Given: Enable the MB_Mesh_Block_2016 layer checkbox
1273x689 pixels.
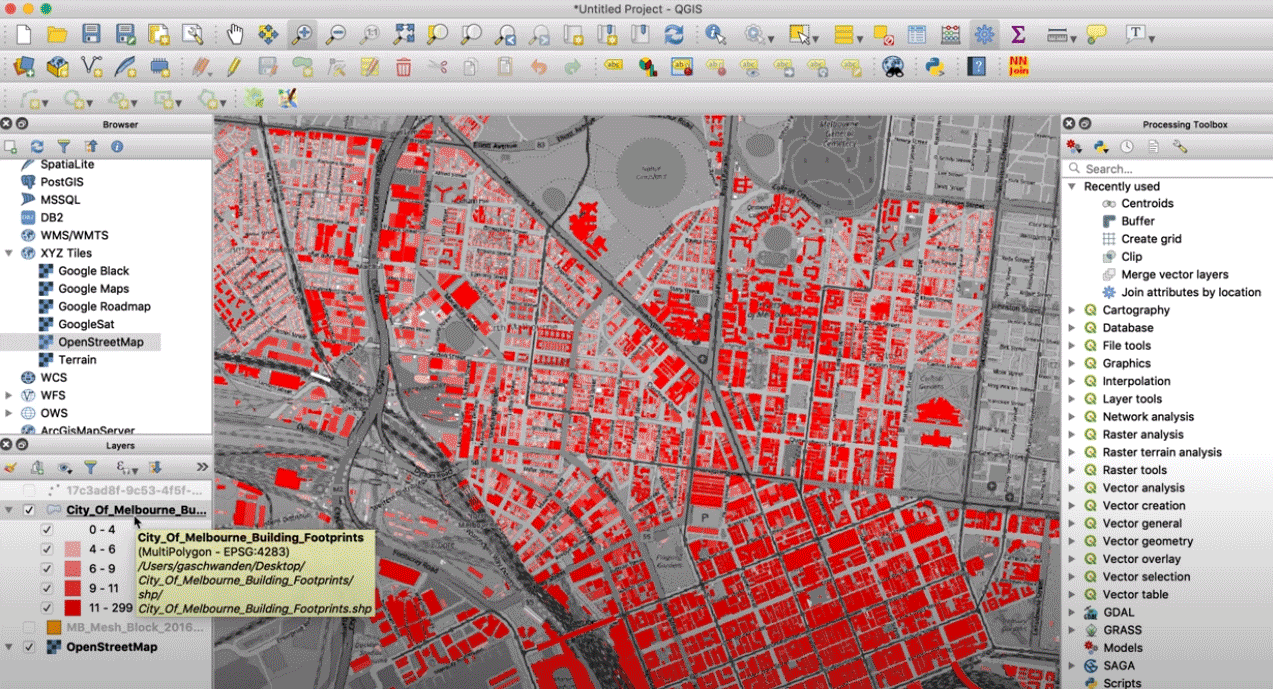Looking at the screenshot, I should (29, 627).
